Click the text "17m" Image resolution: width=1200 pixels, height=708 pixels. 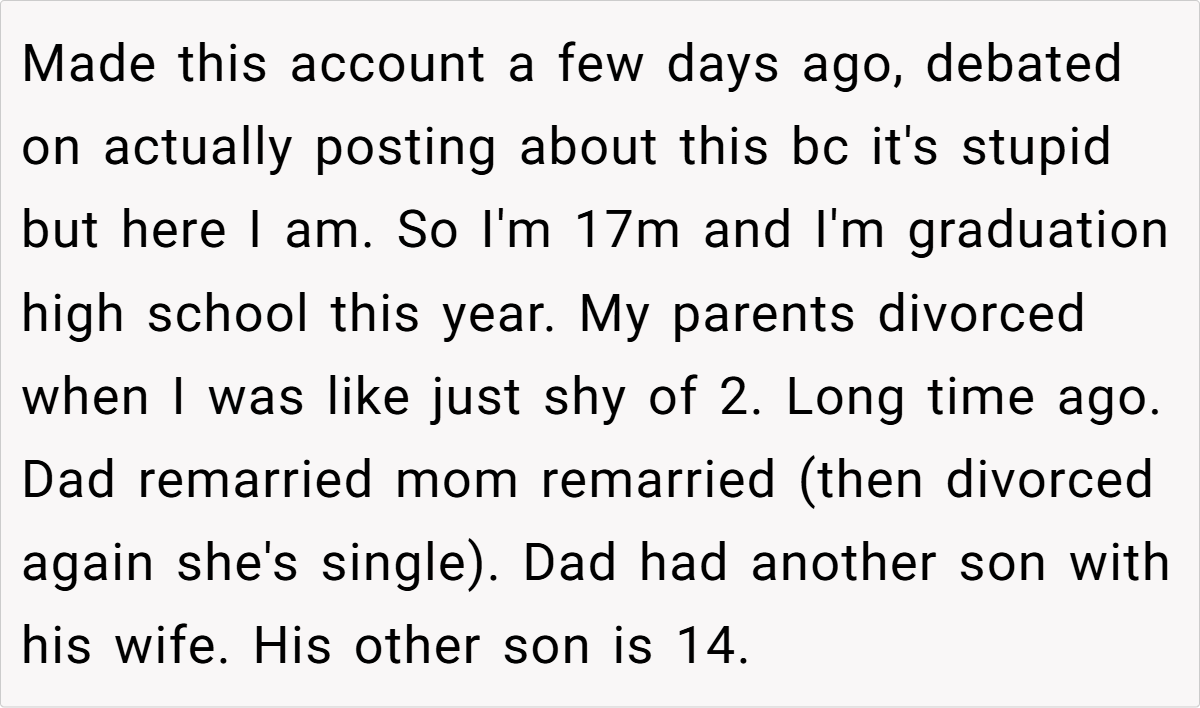[x=625, y=232]
